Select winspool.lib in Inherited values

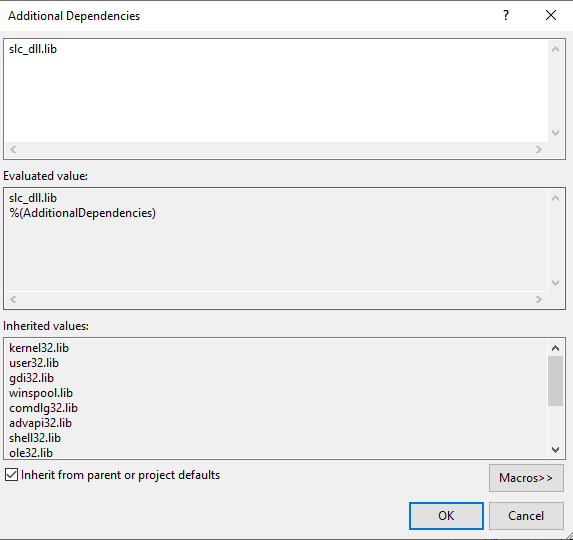point(41,393)
